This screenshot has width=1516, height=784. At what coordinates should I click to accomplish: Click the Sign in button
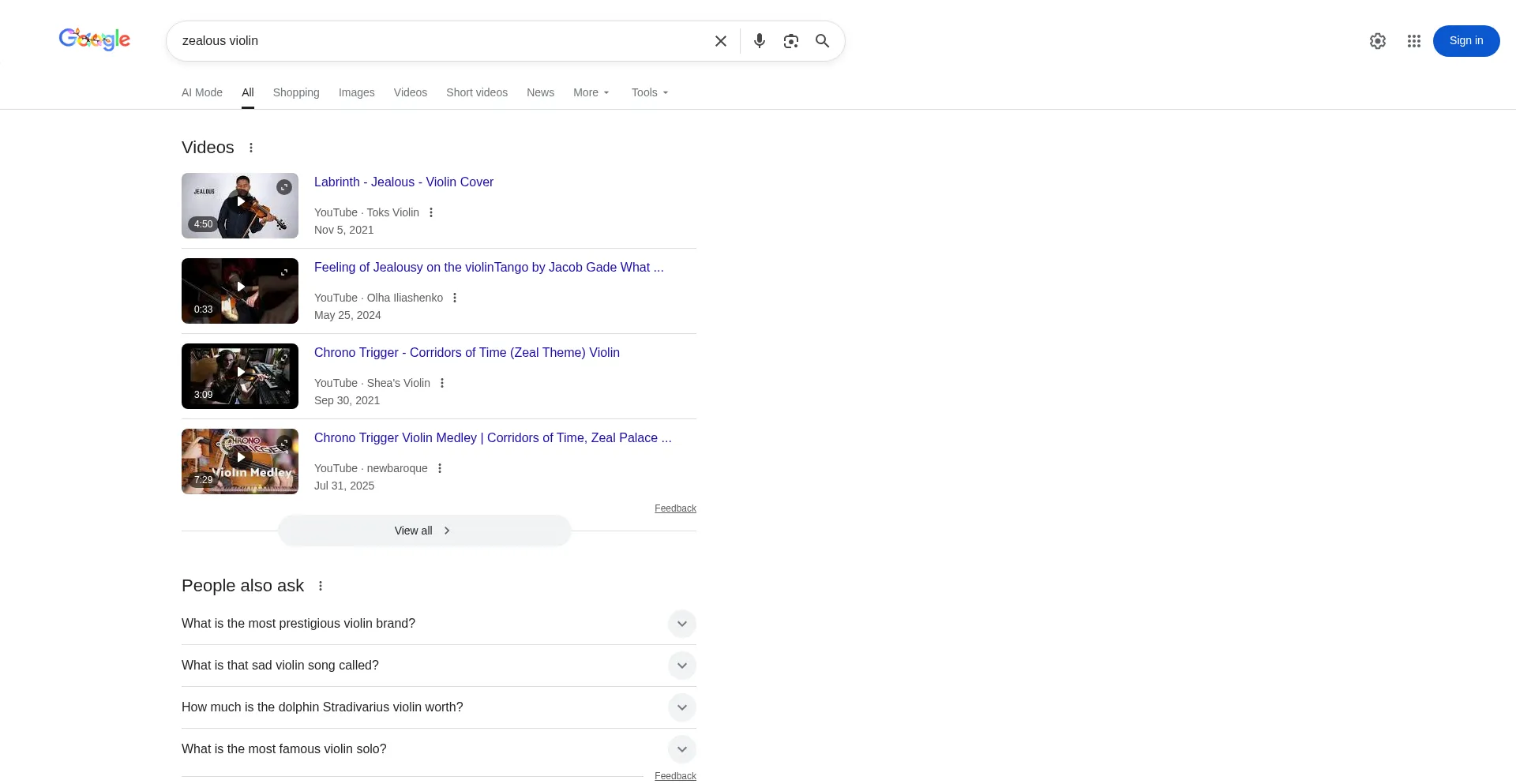(x=1465, y=41)
